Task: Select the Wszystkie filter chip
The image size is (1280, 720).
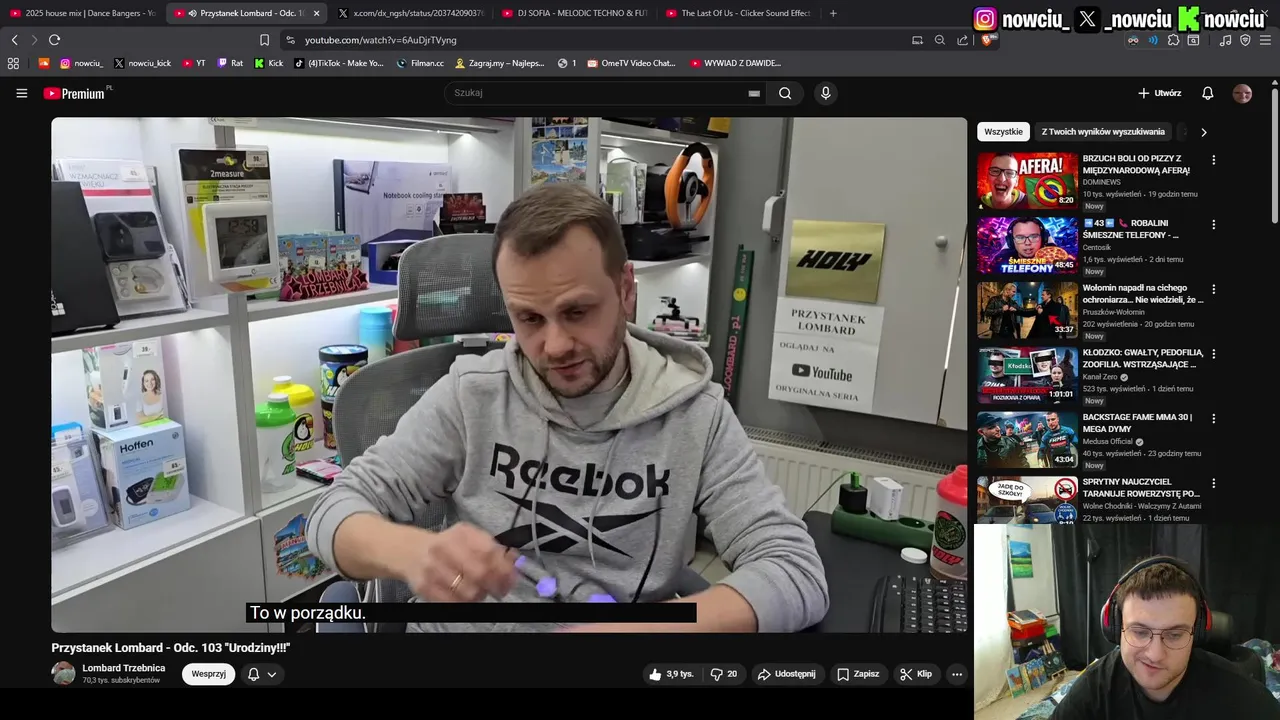Action: click(x=1003, y=132)
